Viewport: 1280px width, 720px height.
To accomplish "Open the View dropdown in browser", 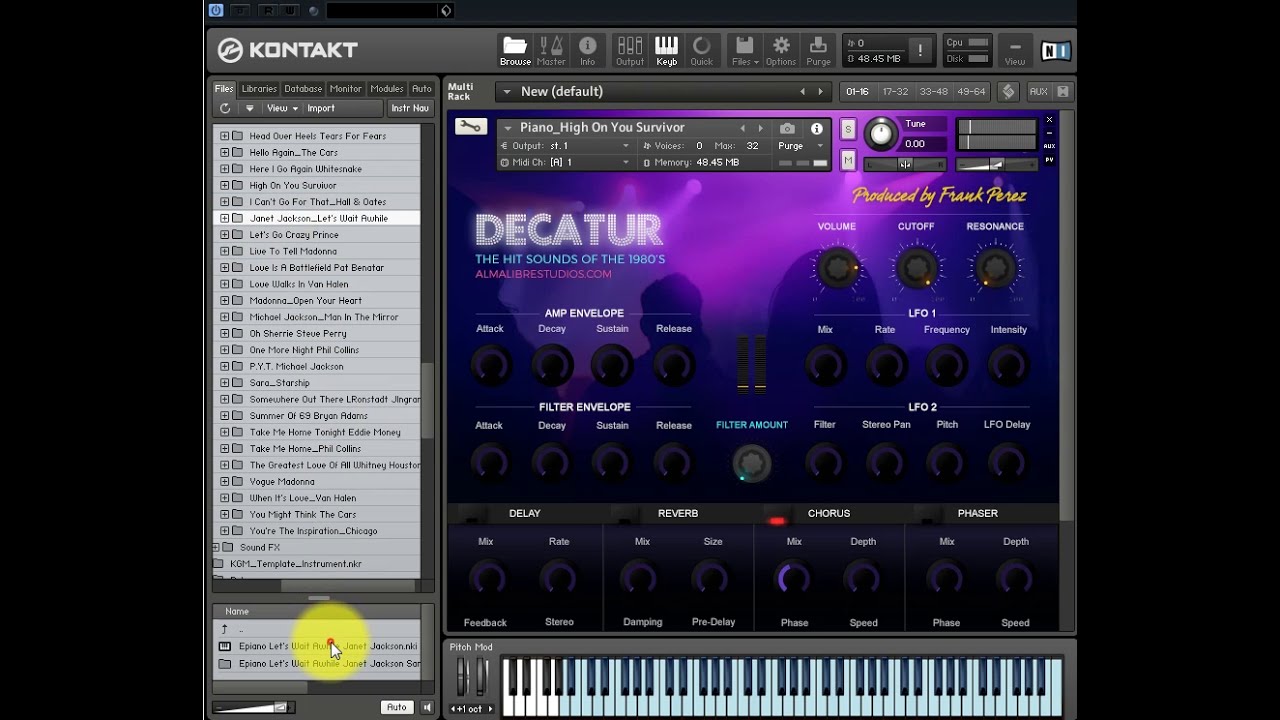I will click(x=282, y=108).
